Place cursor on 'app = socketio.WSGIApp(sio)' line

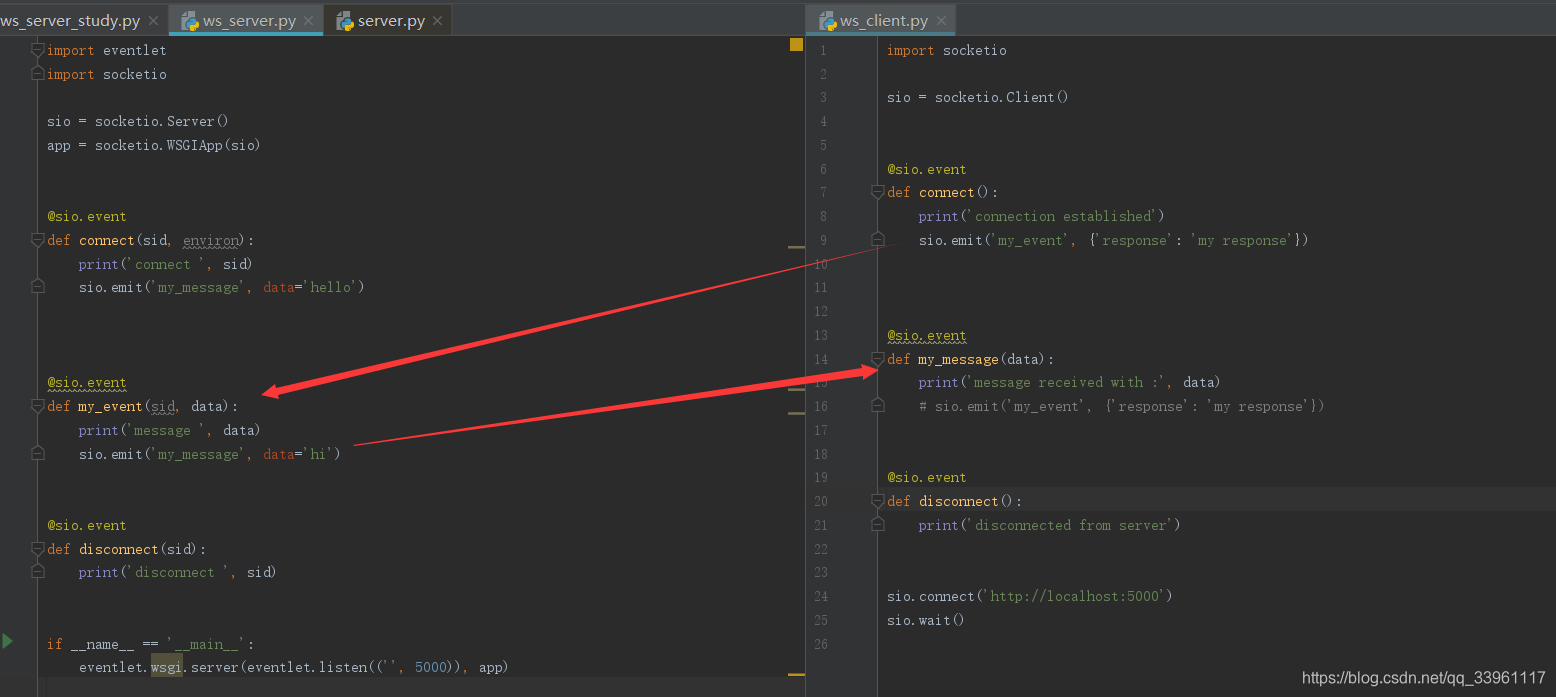coord(154,145)
